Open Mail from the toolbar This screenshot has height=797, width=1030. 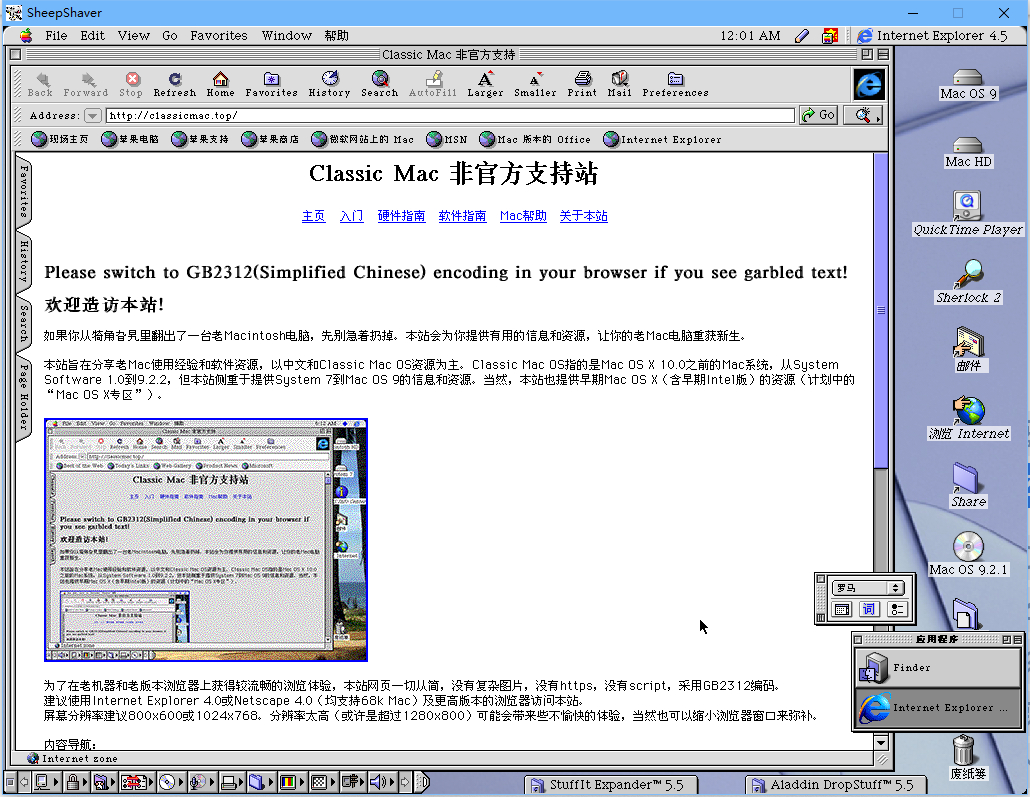619,84
